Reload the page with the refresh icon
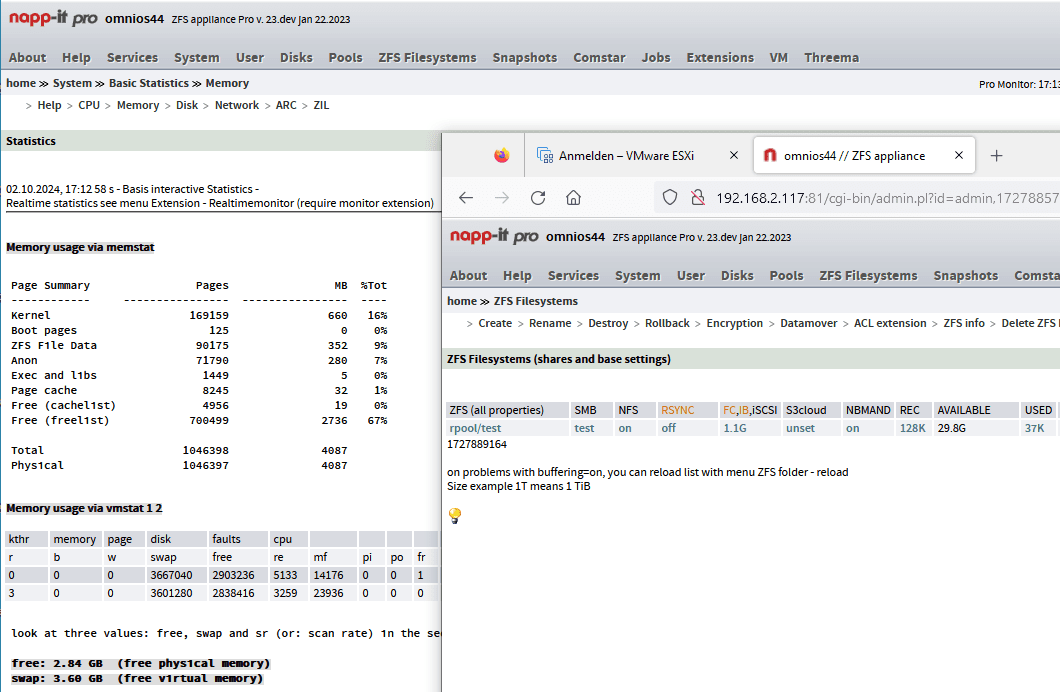The width and height of the screenshot is (1060, 692). [x=537, y=197]
